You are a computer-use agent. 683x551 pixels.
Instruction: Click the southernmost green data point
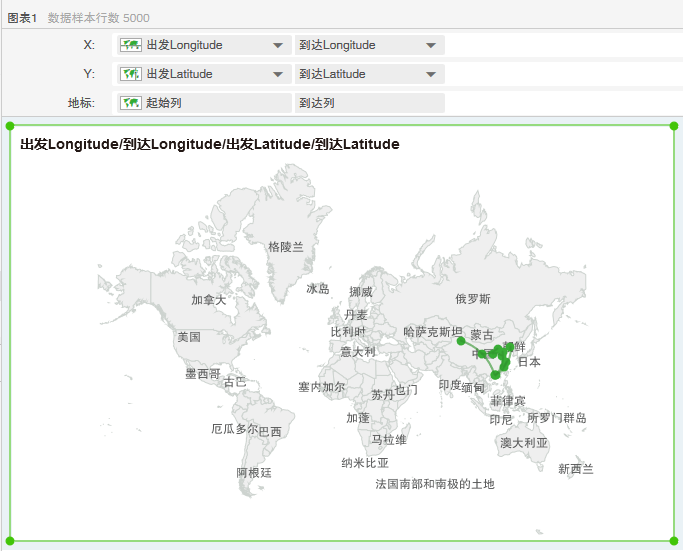coord(495,375)
